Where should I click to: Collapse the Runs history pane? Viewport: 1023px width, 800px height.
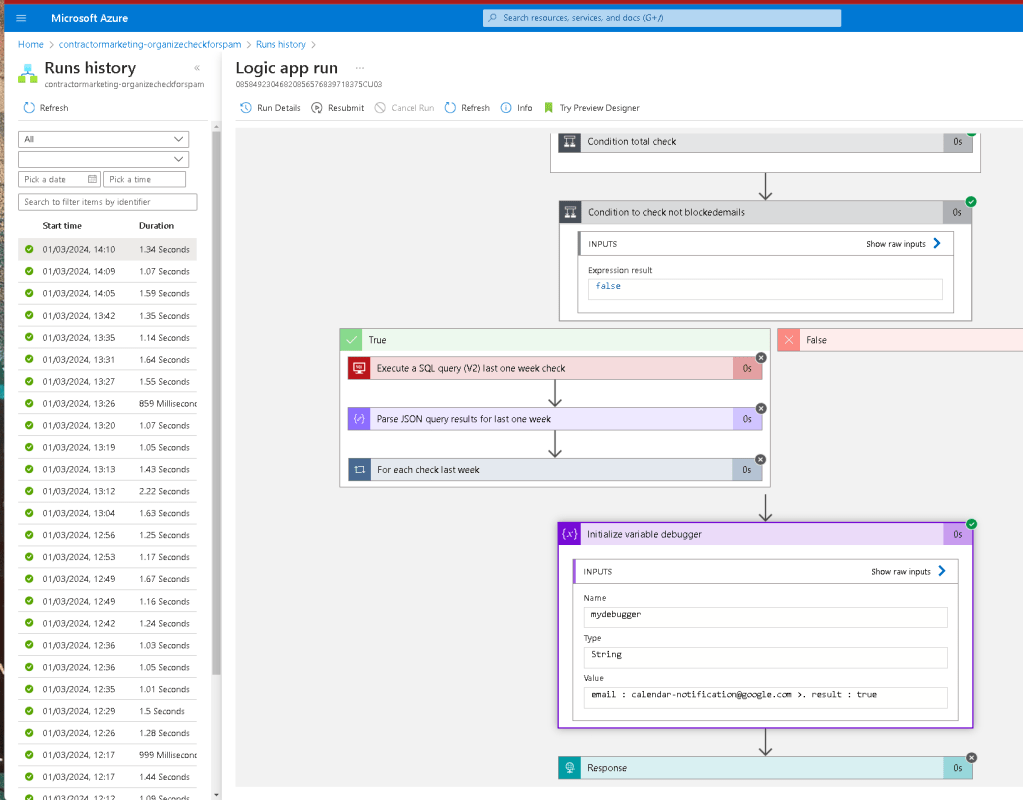[x=197, y=68]
